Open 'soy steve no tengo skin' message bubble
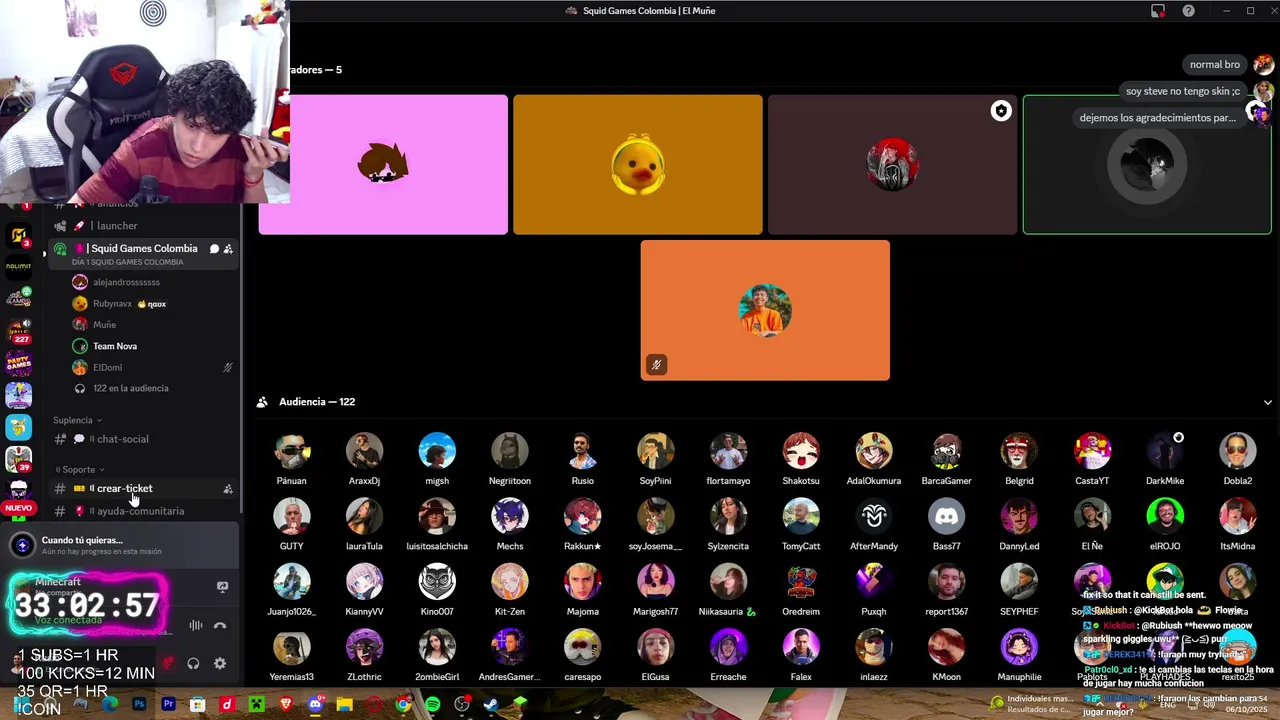The image size is (1280, 720). tap(1183, 91)
